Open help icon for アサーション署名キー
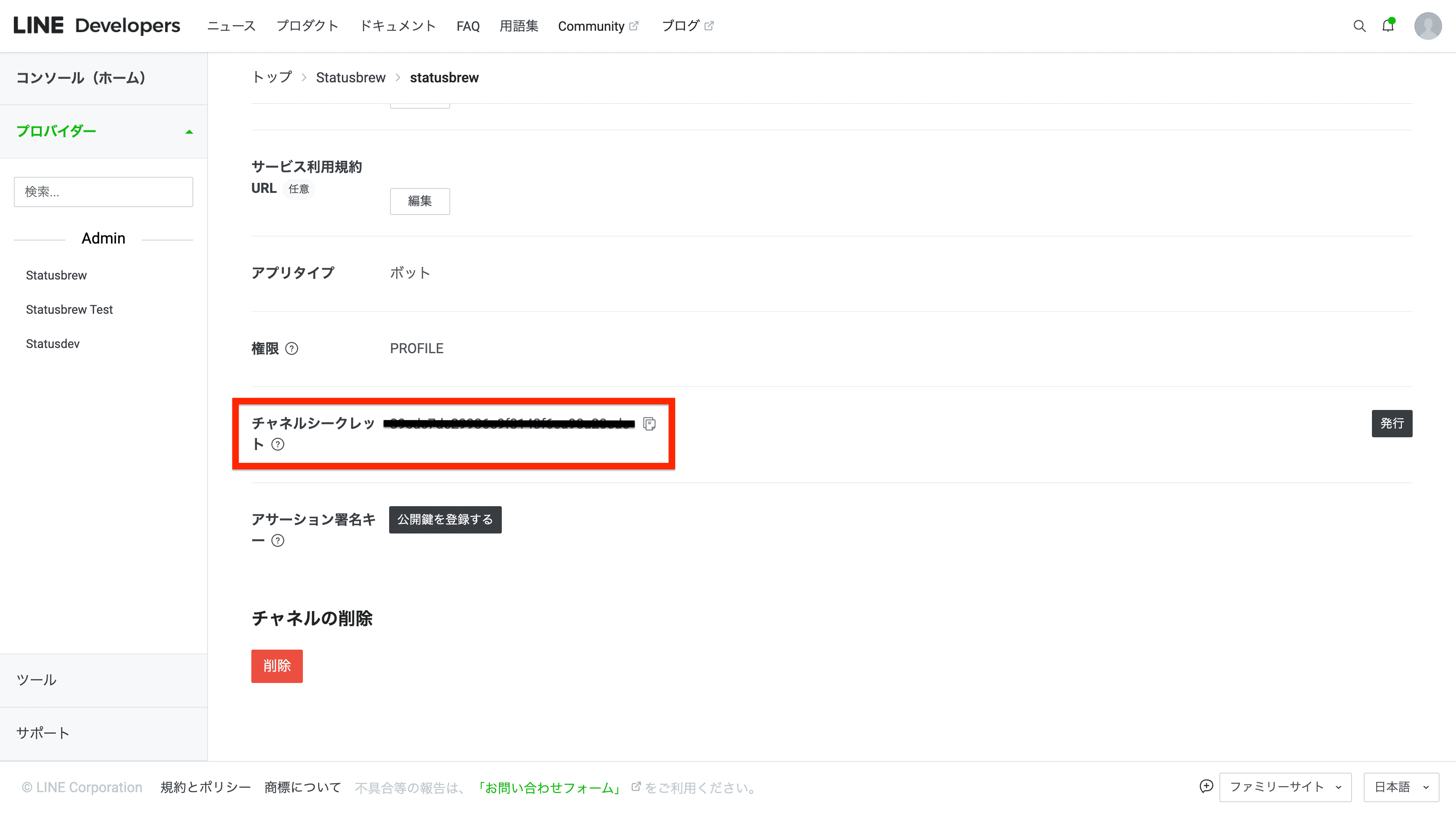The image size is (1456, 813). click(x=277, y=540)
